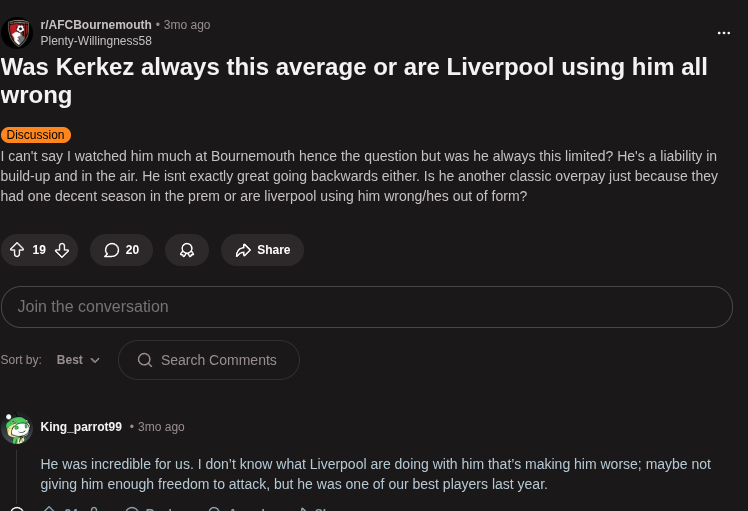This screenshot has width=748, height=511.
Task: Focus the Search Comments box
Action: coord(218,360)
